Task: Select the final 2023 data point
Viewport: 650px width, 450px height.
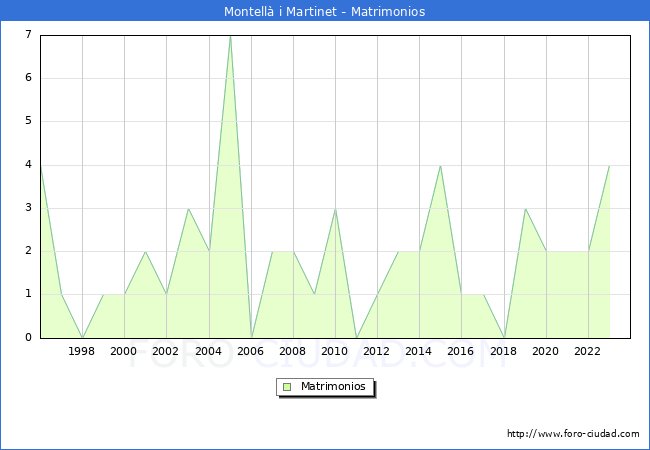Action: click(x=609, y=166)
